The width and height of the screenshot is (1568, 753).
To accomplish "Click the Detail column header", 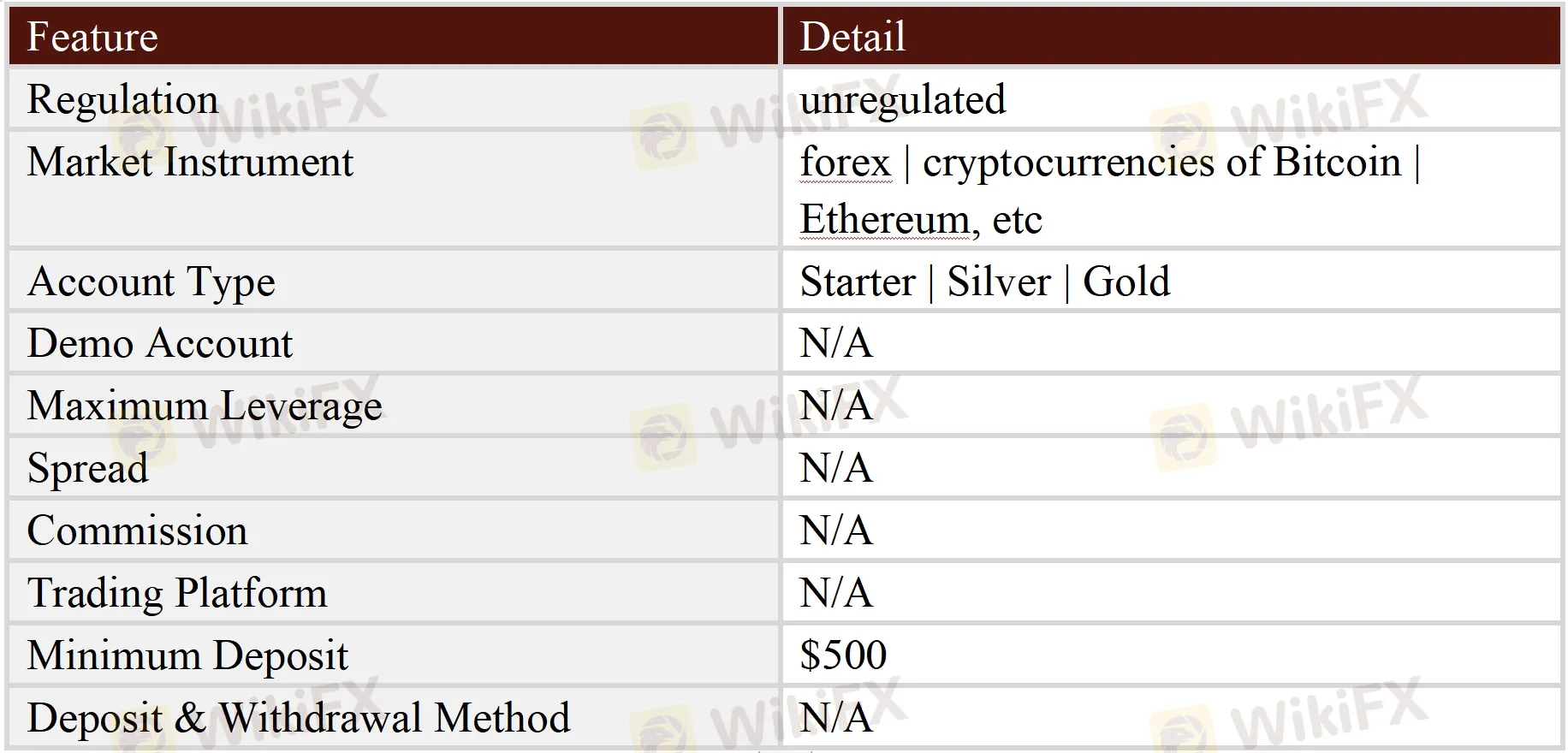I will point(852,37).
